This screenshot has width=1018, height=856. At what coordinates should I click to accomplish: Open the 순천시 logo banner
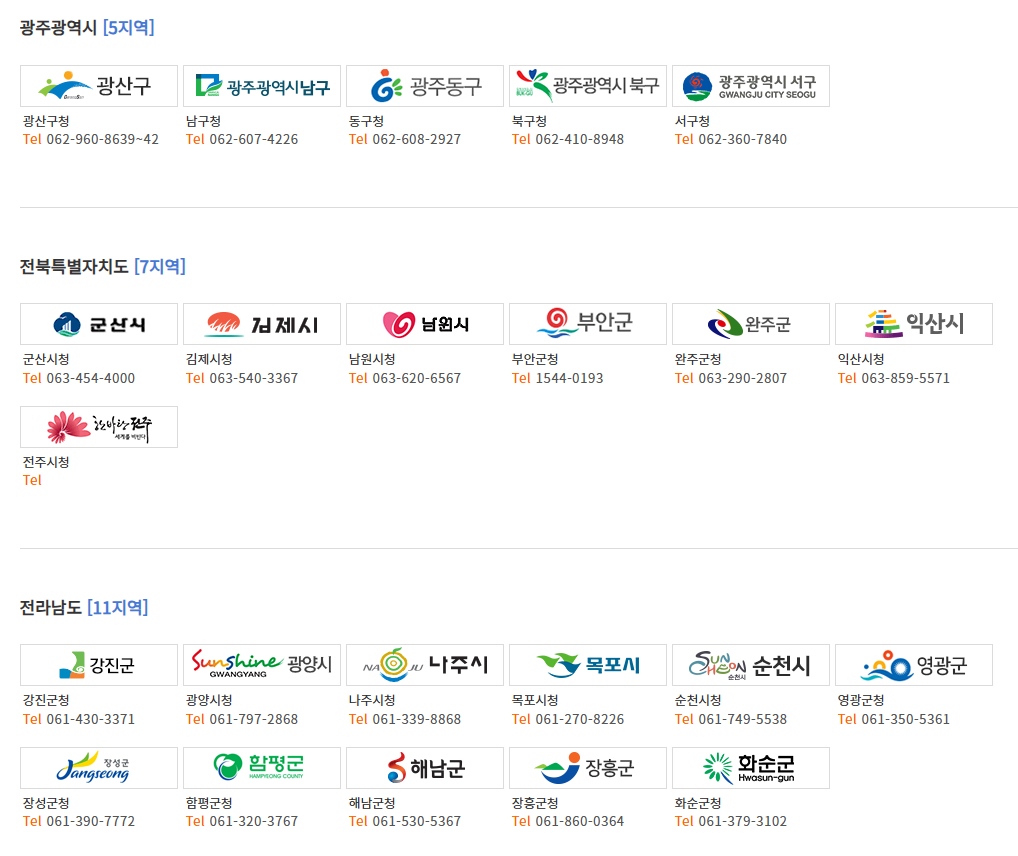(751, 665)
